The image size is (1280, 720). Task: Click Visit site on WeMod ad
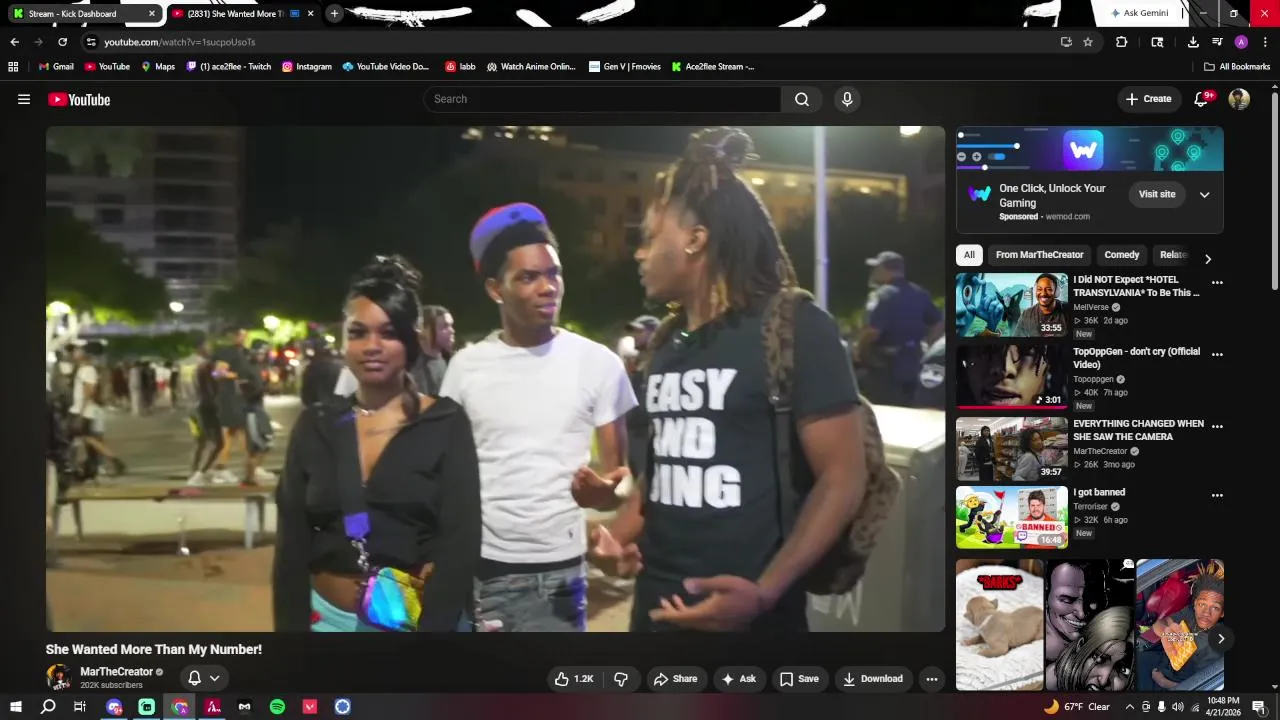pyautogui.click(x=1157, y=194)
